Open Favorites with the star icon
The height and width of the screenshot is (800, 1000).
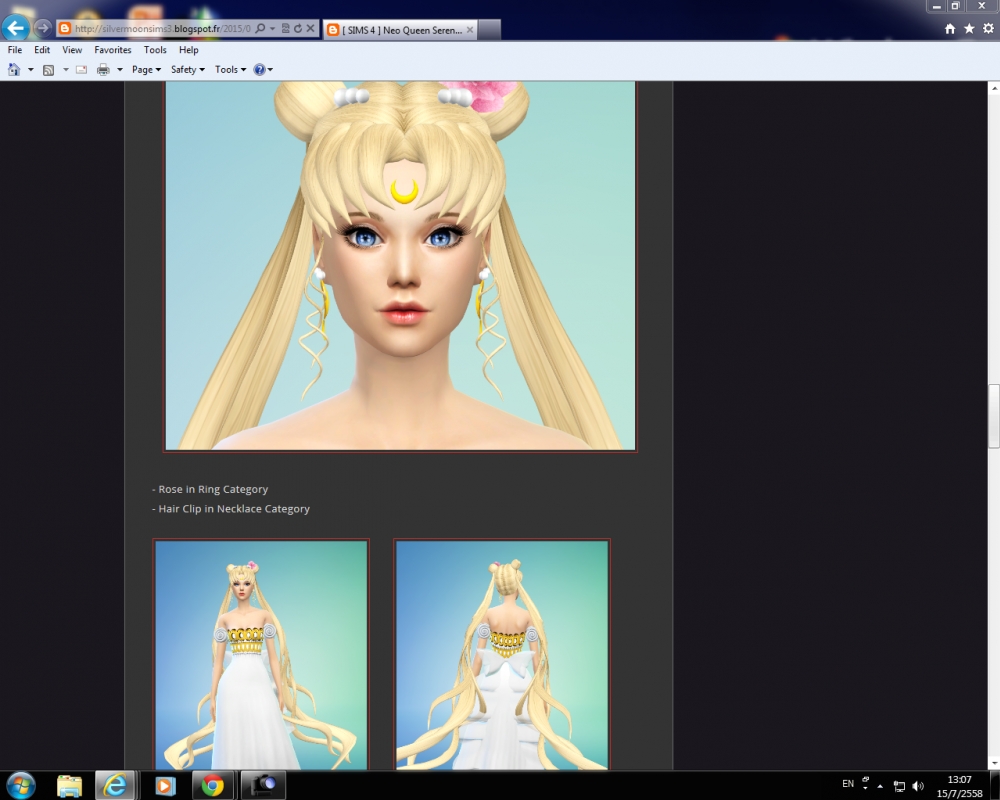point(969,29)
